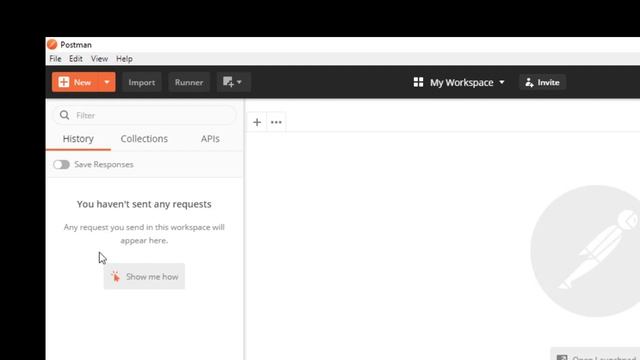Toggle the Save Responses switch
This screenshot has width=640, height=360.
point(61,164)
